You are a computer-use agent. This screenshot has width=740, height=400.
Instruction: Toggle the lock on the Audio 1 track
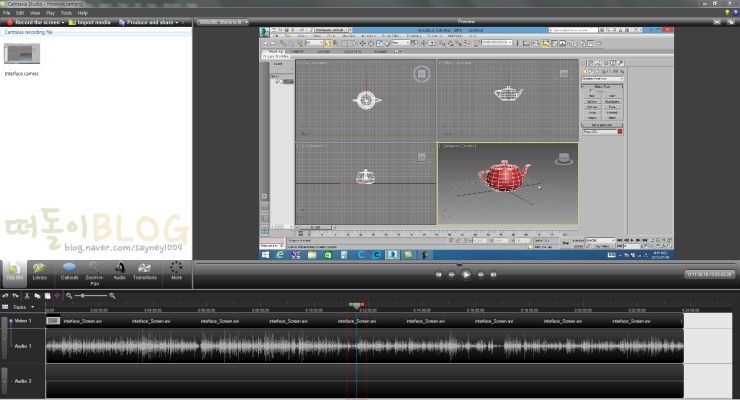point(5,346)
